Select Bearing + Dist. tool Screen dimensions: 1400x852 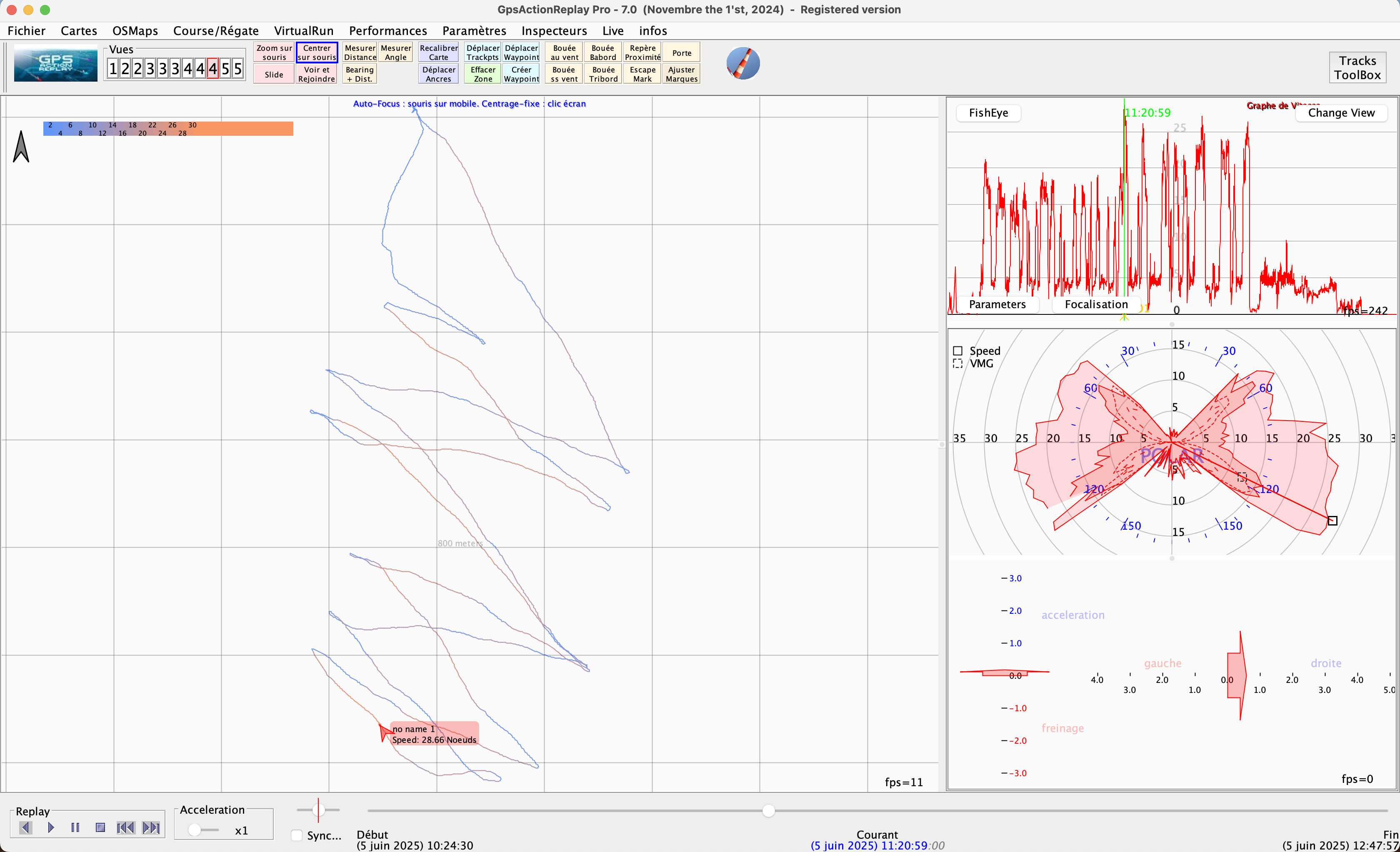[x=360, y=75]
